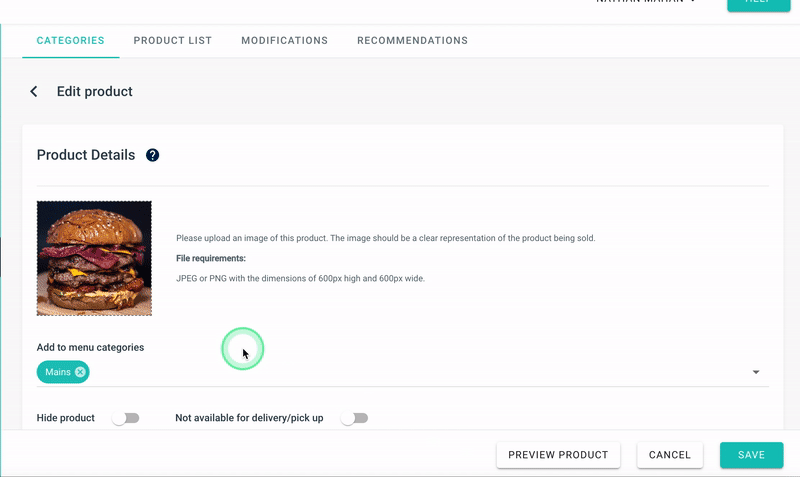Click the 'Hide product' label text
The height and width of the screenshot is (477, 800).
tap(66, 418)
